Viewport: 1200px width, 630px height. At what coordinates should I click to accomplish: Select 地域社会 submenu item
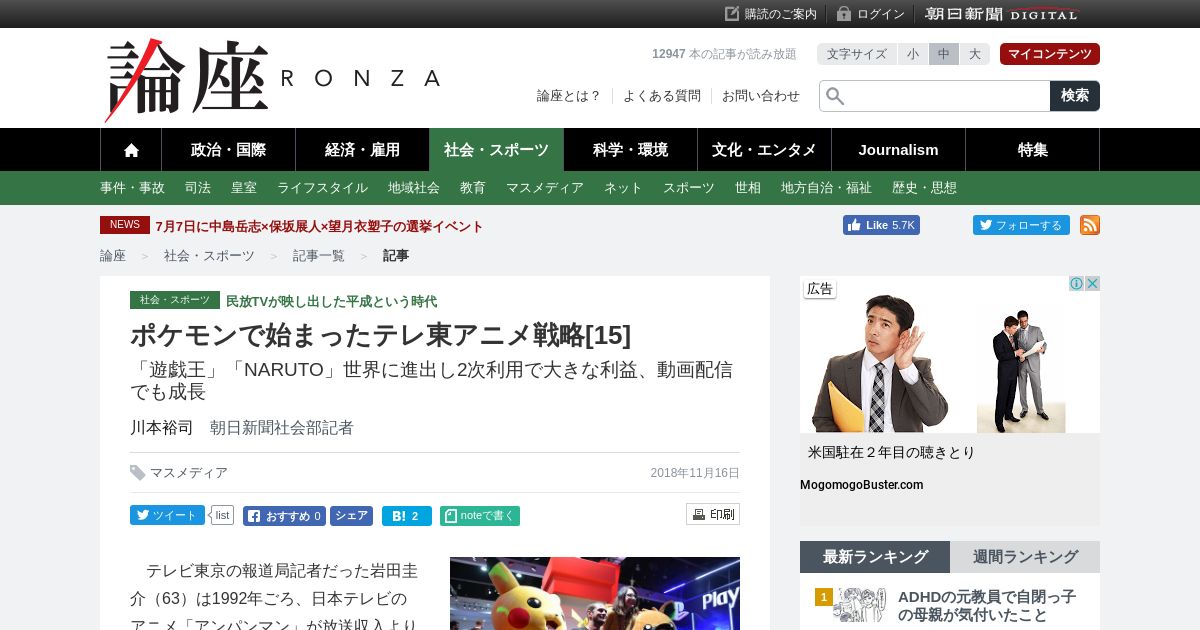pos(414,188)
